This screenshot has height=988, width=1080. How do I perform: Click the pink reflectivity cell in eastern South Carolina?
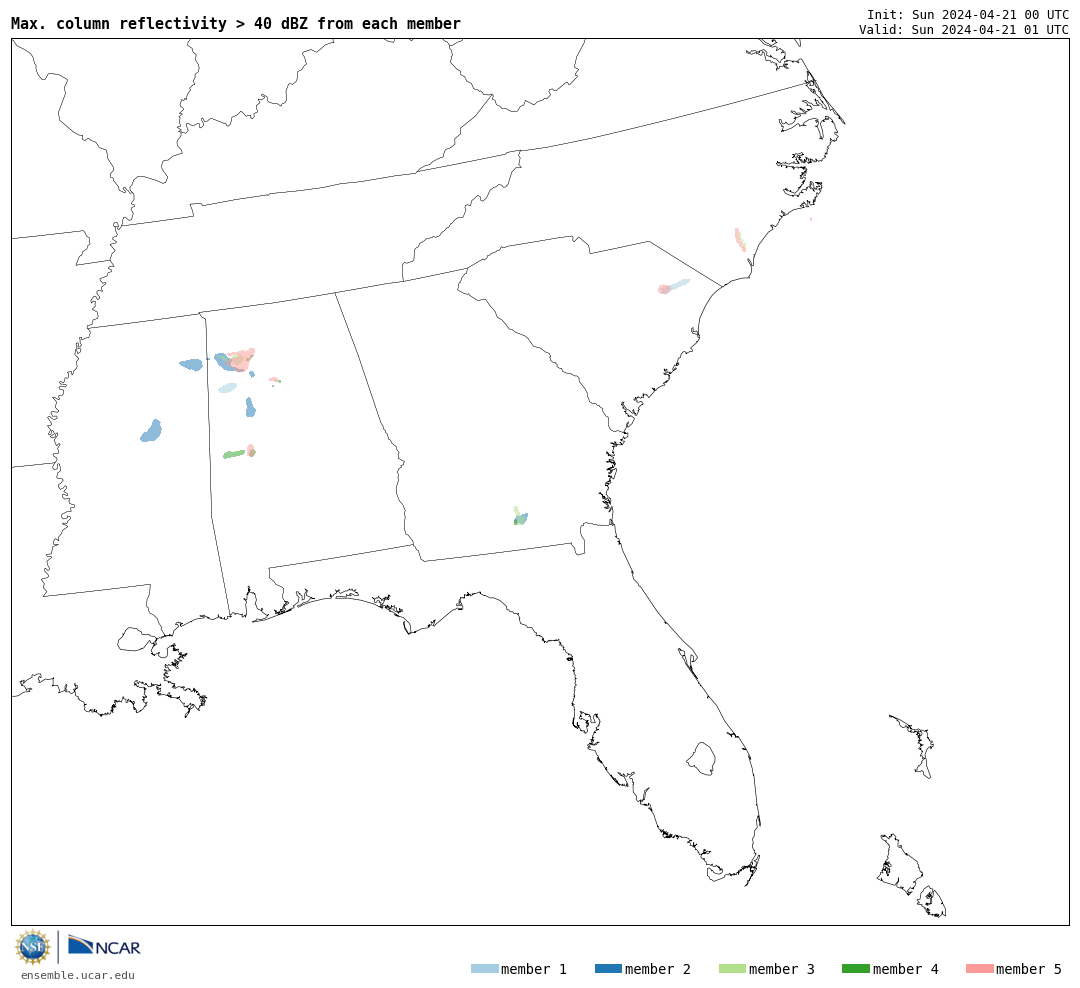[664, 289]
